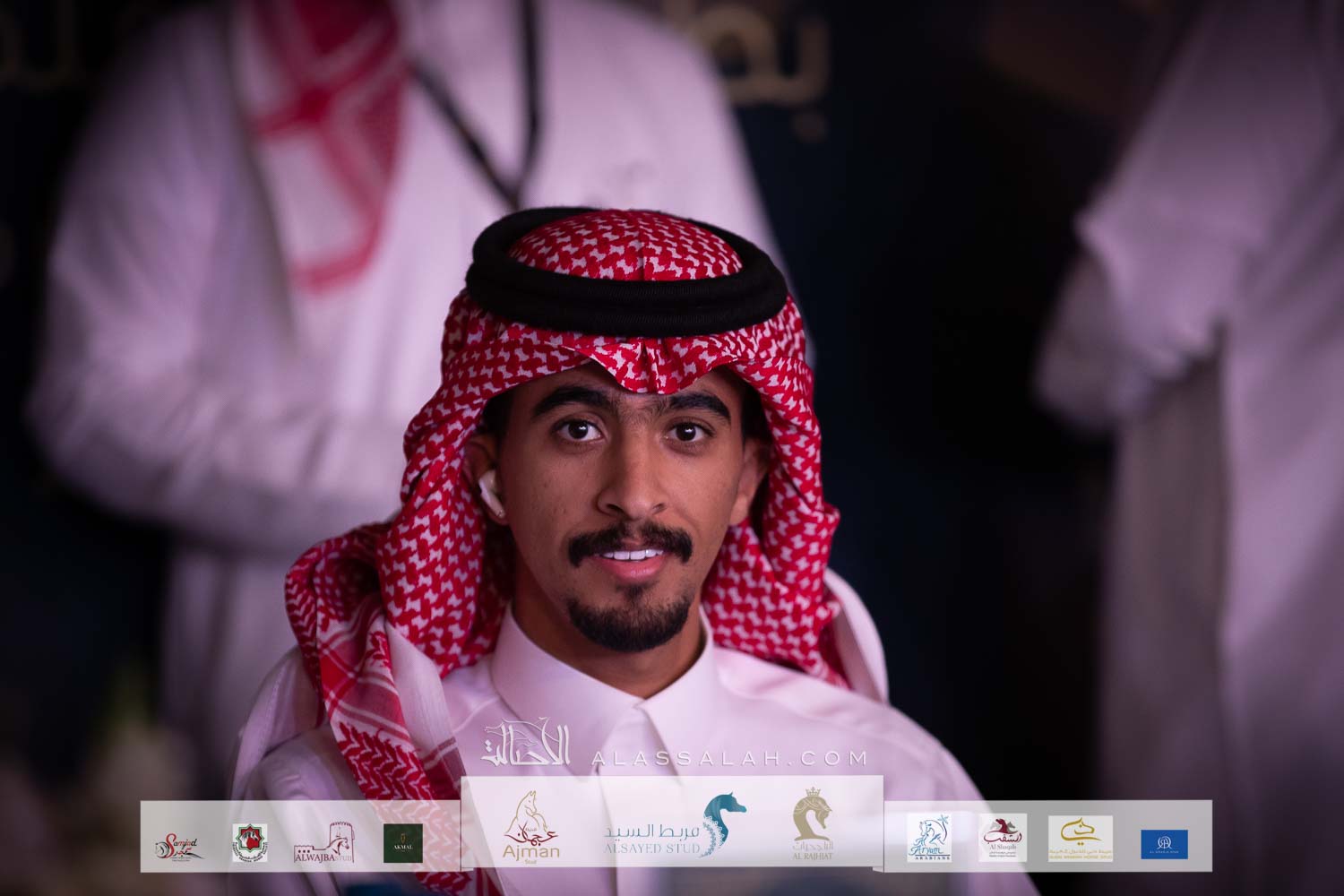The image size is (1344, 896).
Task: Click the Alsayed Stud Arabic text
Action: 650,831
